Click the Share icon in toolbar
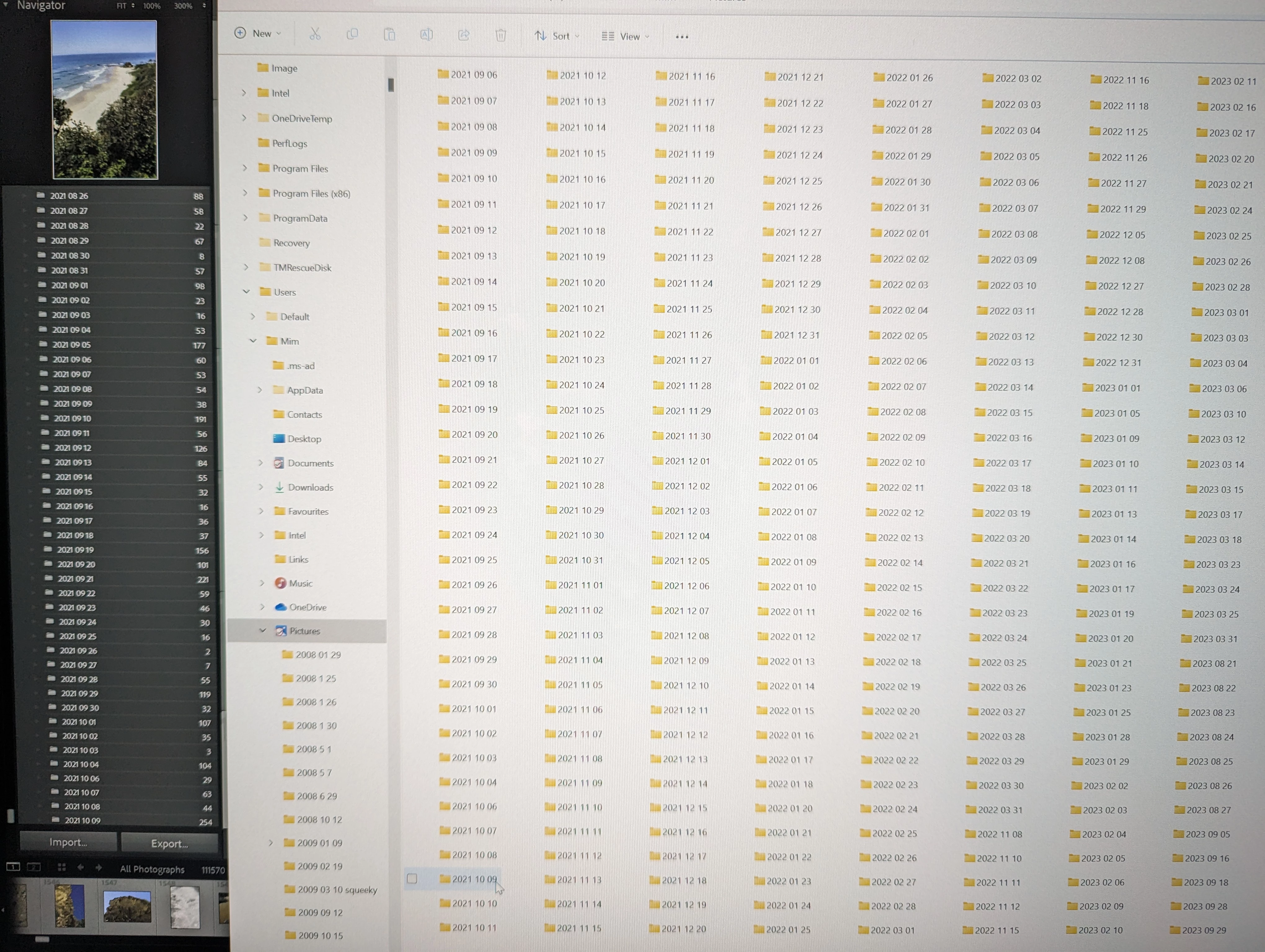Image resolution: width=1265 pixels, height=952 pixels. (464, 35)
